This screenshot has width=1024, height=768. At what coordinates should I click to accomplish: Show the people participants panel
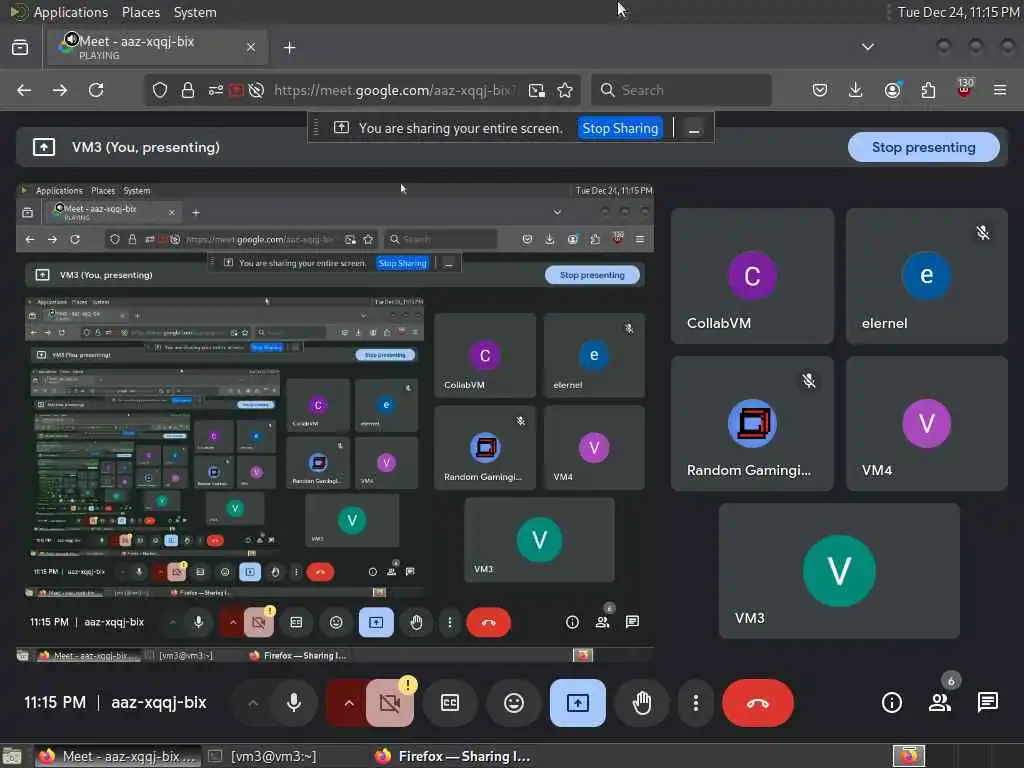click(940, 703)
